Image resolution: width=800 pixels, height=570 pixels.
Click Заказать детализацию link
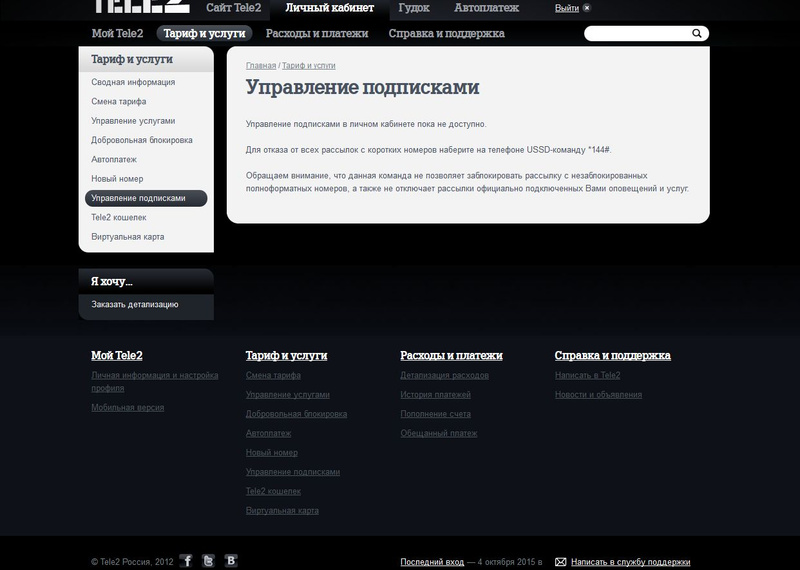[x=135, y=305]
